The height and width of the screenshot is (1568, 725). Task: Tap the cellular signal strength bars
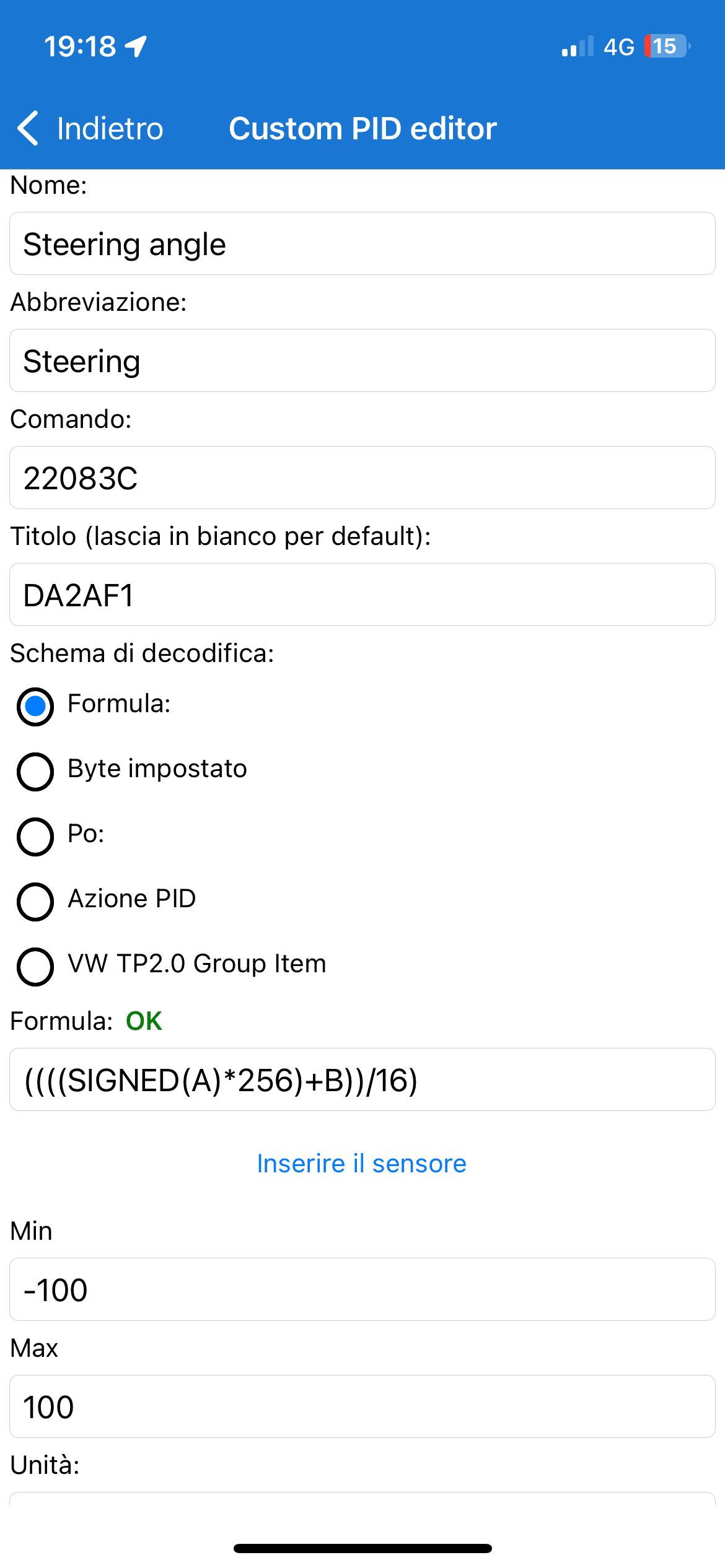[x=577, y=47]
